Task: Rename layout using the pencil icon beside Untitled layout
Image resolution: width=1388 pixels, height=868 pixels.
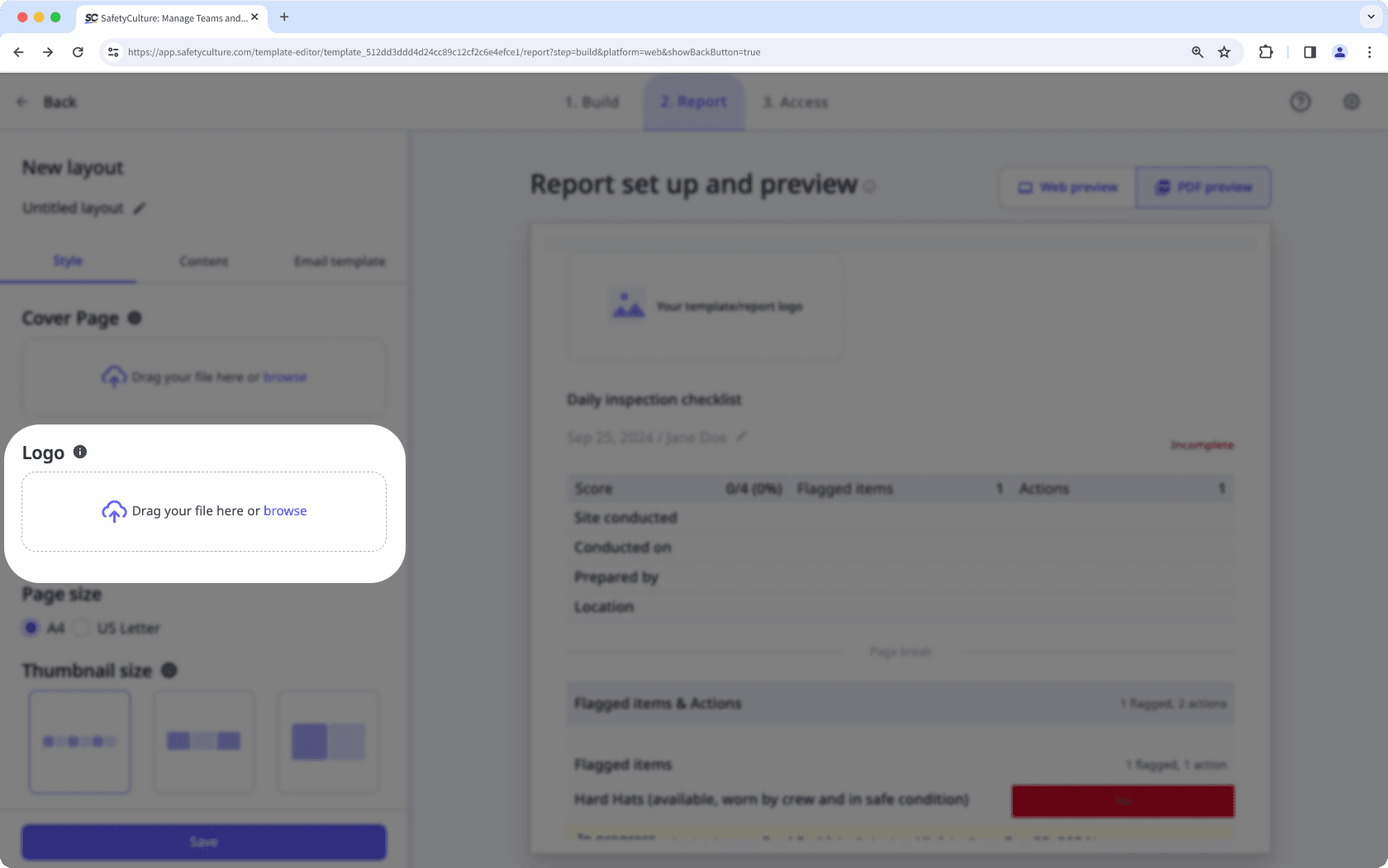Action: coord(138,208)
